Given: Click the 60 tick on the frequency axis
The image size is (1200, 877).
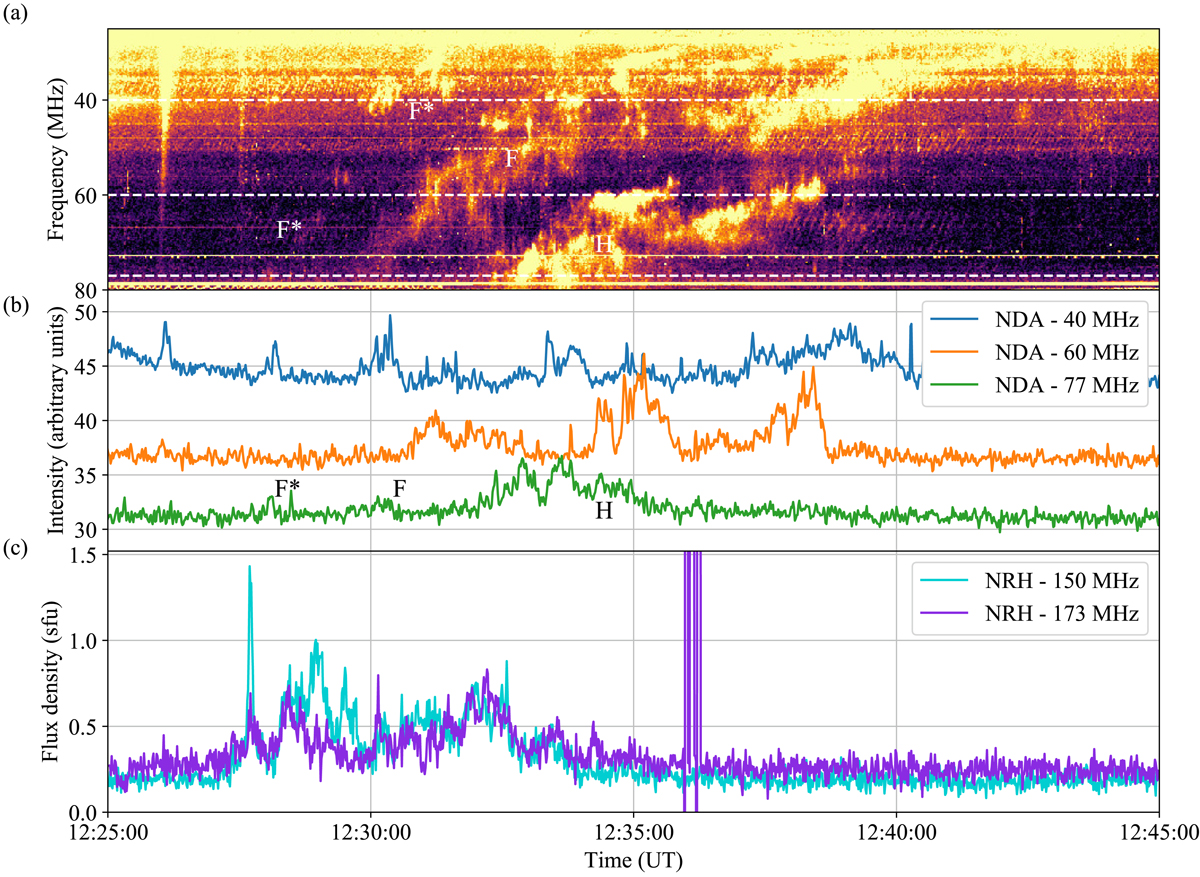Looking at the screenshot, I should (86, 195).
